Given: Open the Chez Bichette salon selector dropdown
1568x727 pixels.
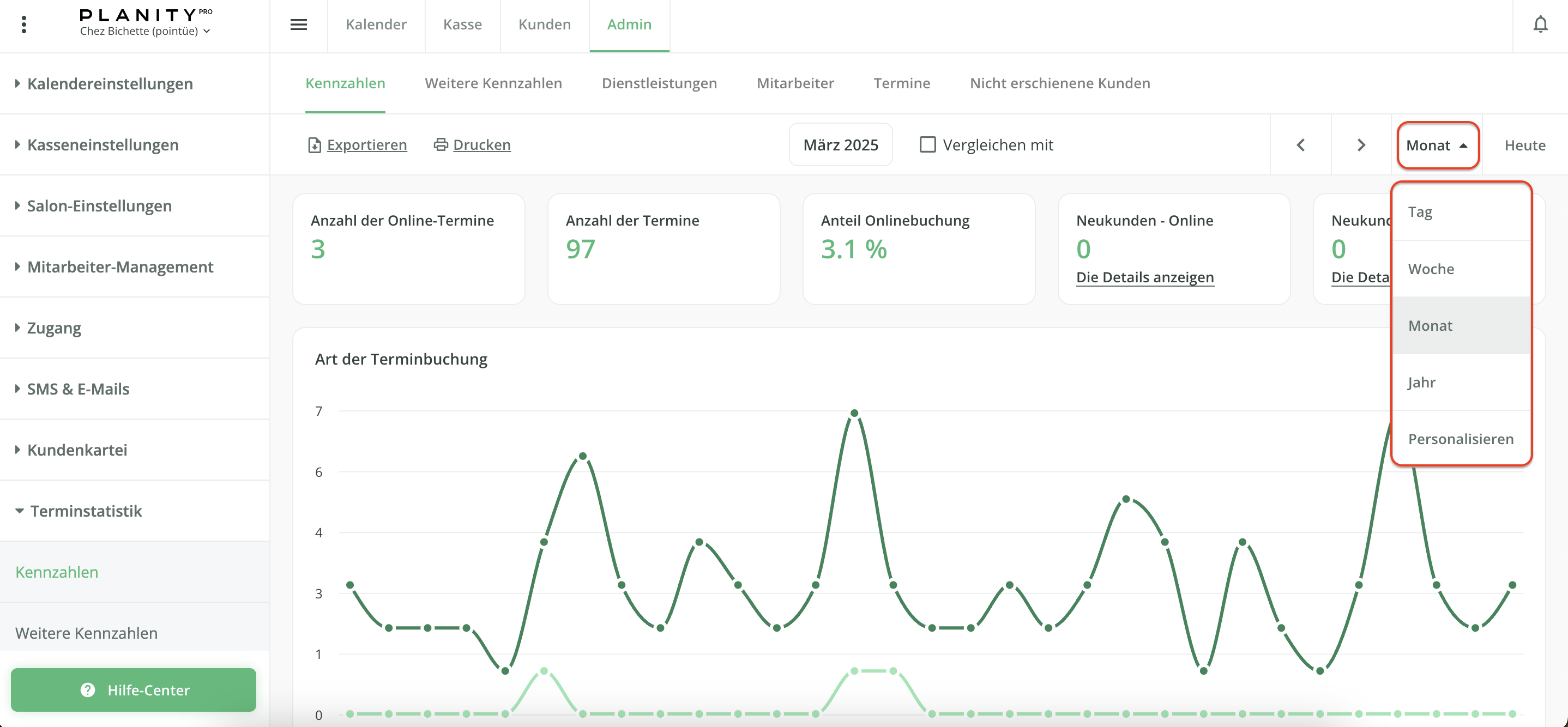Looking at the screenshot, I should tap(145, 31).
